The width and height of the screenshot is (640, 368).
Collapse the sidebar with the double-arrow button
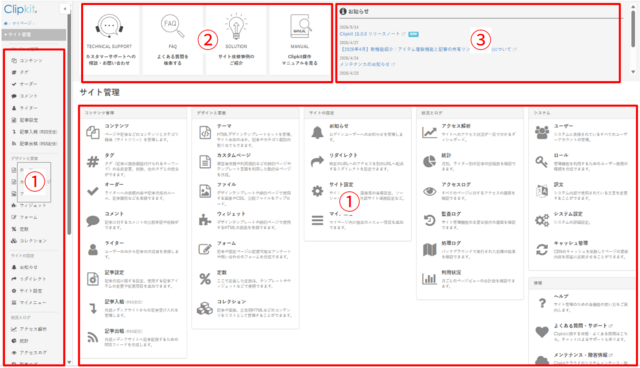click(x=64, y=9)
